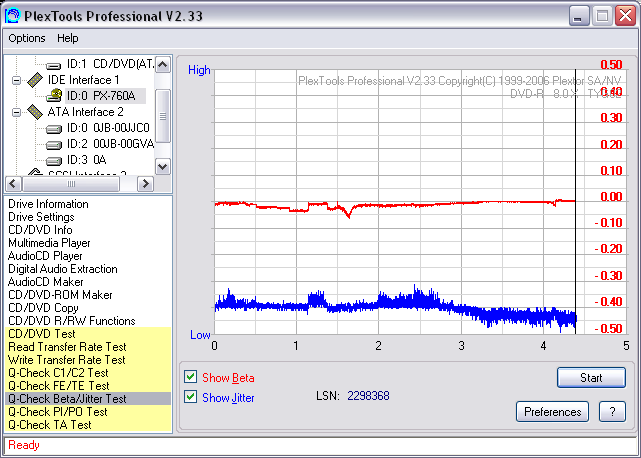Click the device tree scroll right arrow
Image resolution: width=641 pixels, height=458 pixels.
tap(145, 184)
